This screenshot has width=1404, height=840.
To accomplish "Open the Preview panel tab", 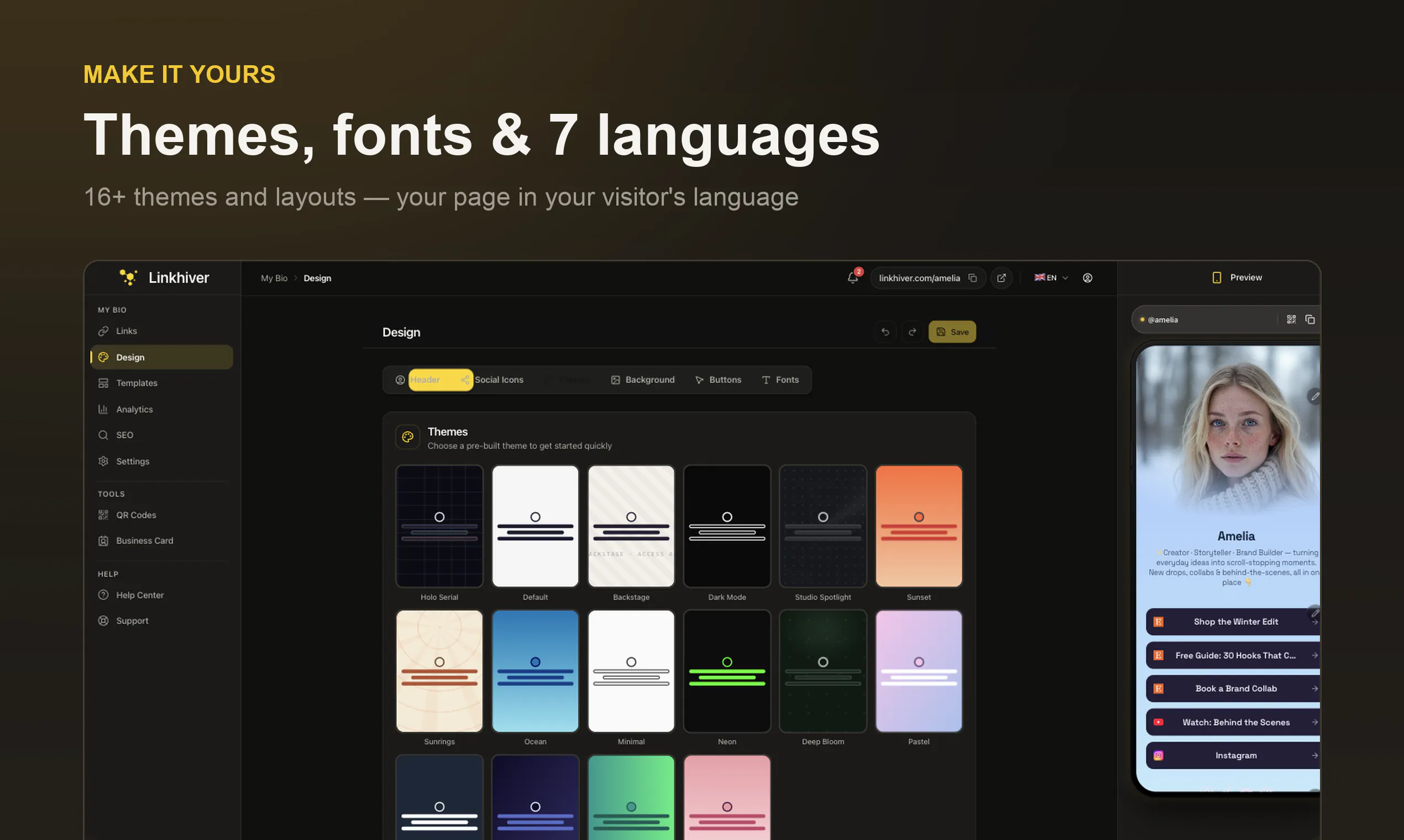I will click(x=1237, y=277).
